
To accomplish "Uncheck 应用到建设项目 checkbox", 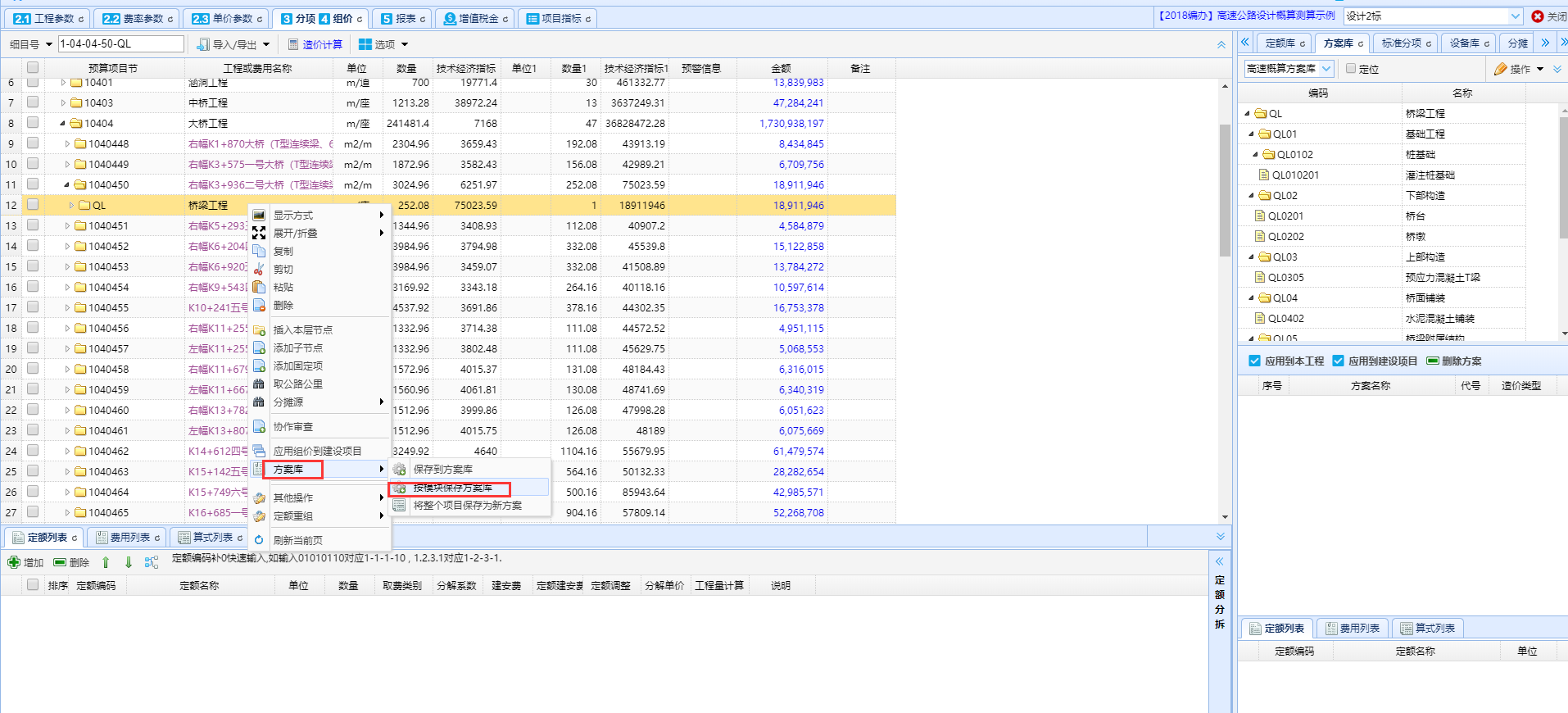I will coord(1338,361).
